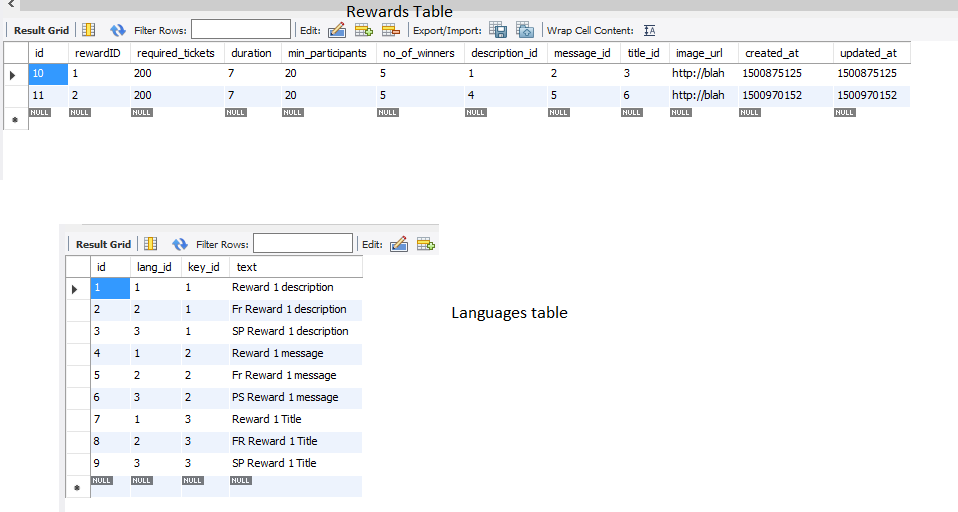Select cell 'PS Reward 1 message'

(296, 398)
